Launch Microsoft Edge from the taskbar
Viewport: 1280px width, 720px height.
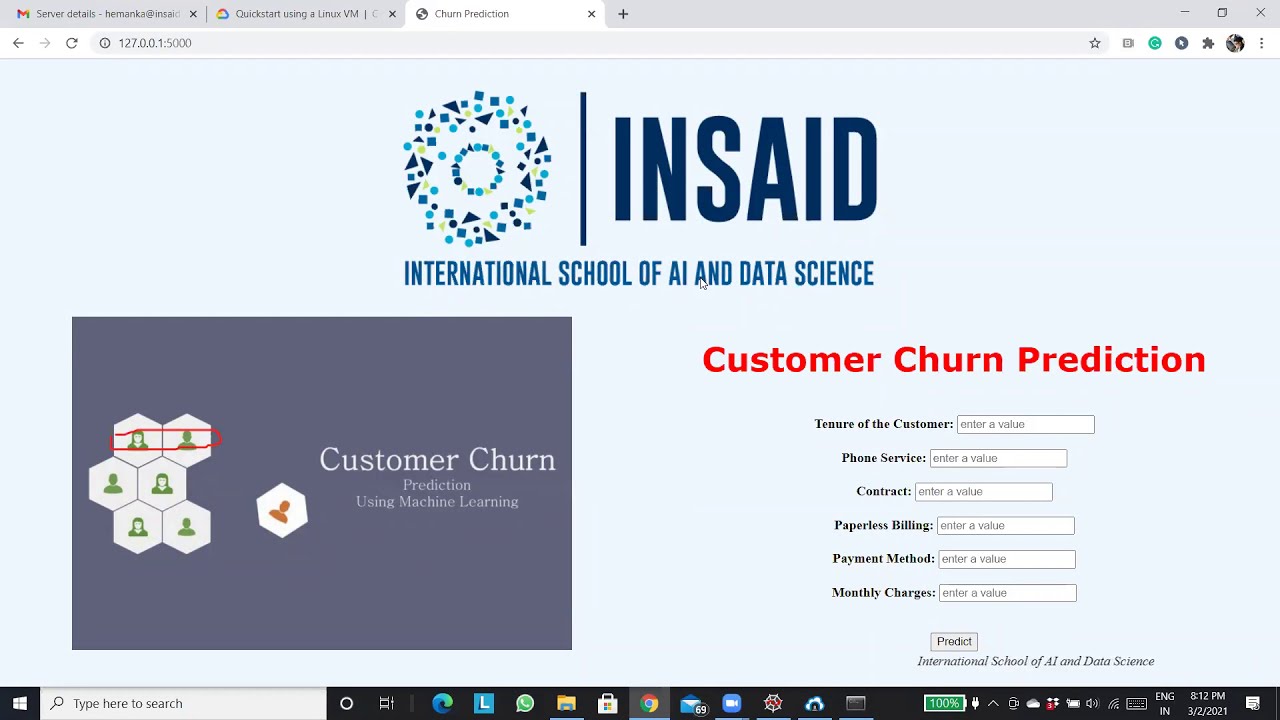[x=442, y=703]
